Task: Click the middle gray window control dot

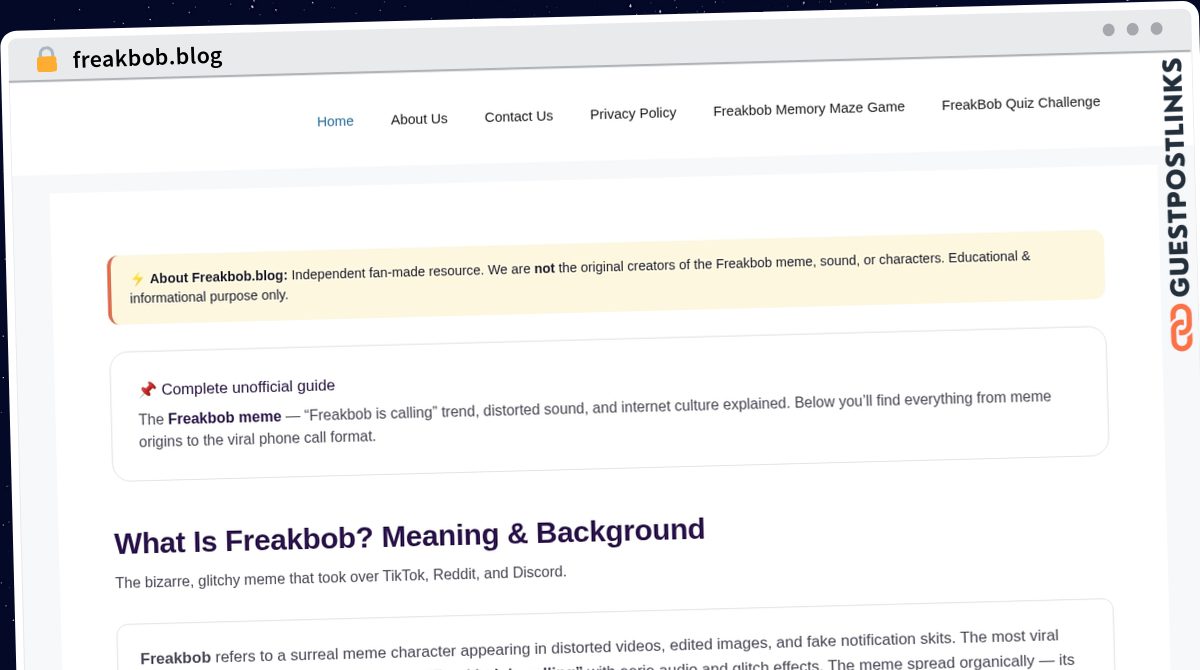Action: click(1132, 29)
